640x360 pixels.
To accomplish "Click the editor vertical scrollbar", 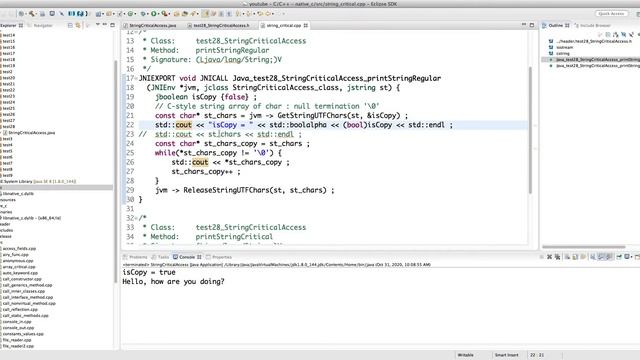I will pos(530,131).
